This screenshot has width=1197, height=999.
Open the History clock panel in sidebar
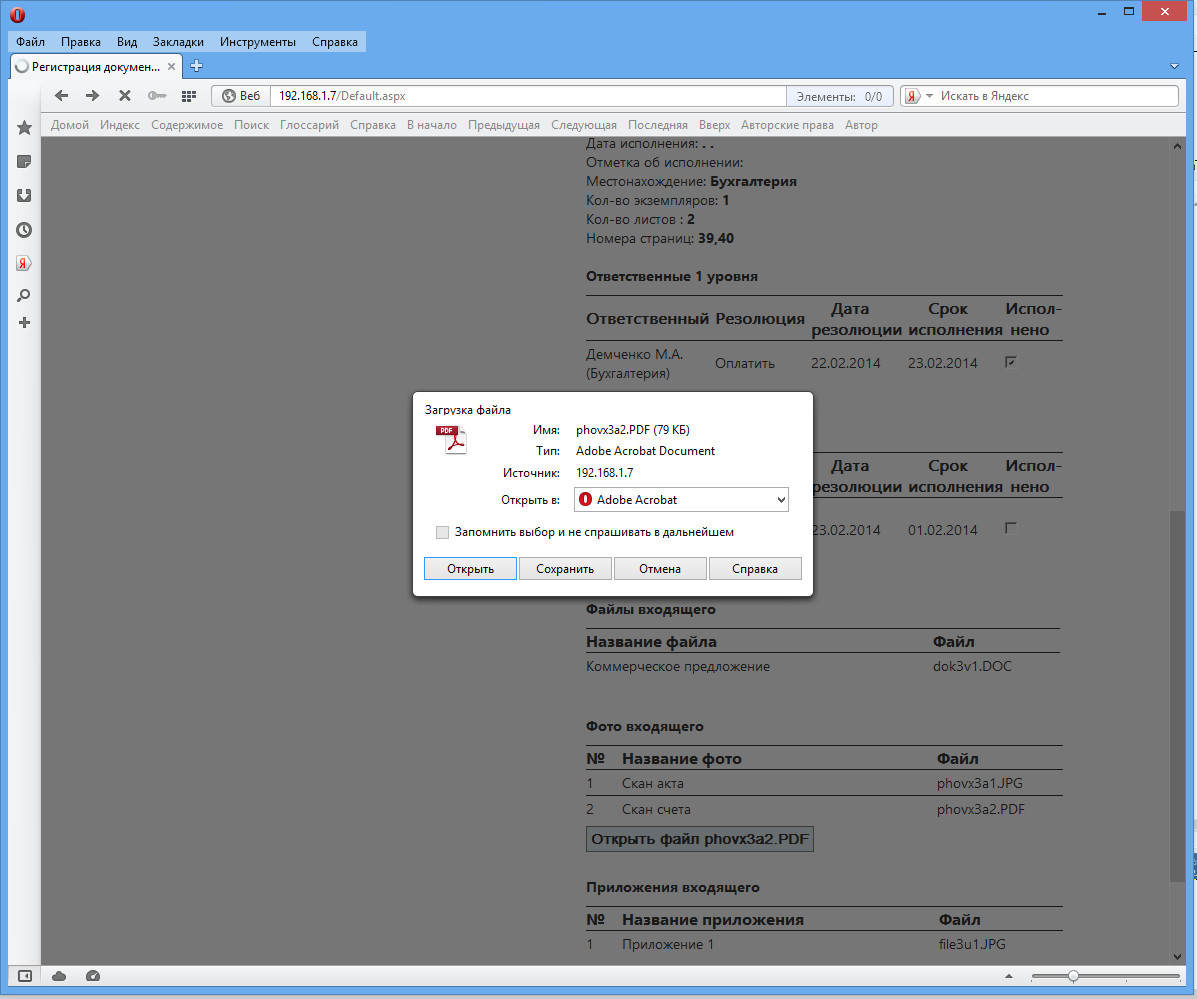24,230
